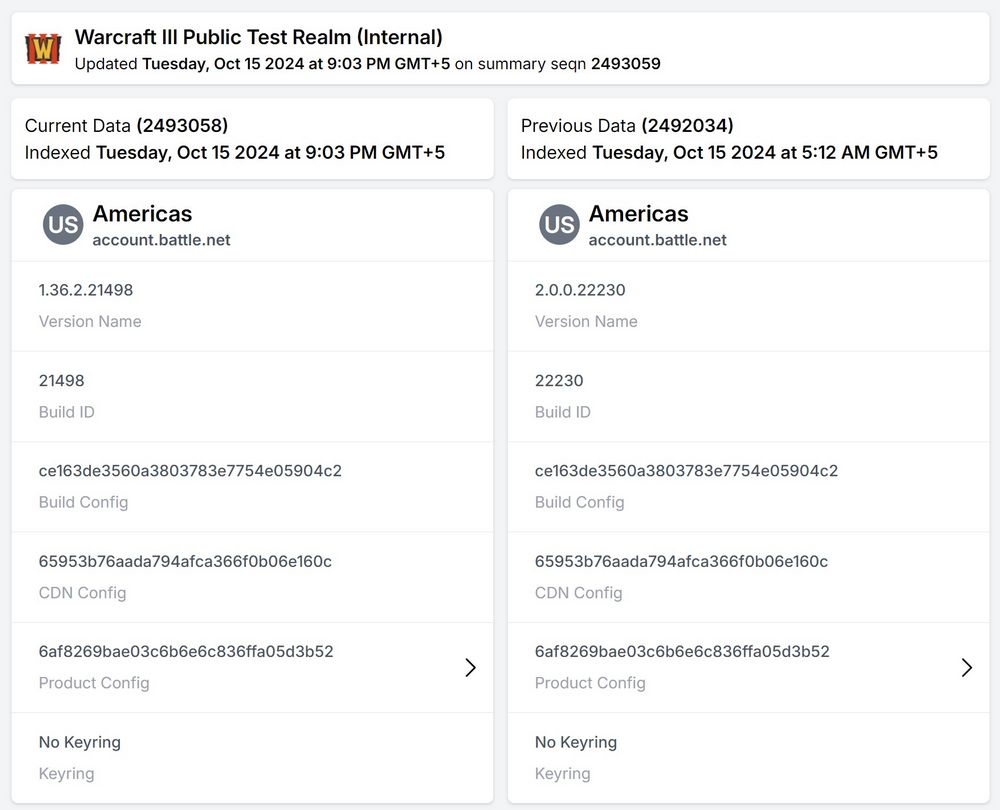Click the Updated Tuesday, Oct 15 2024 line

(x=367, y=64)
